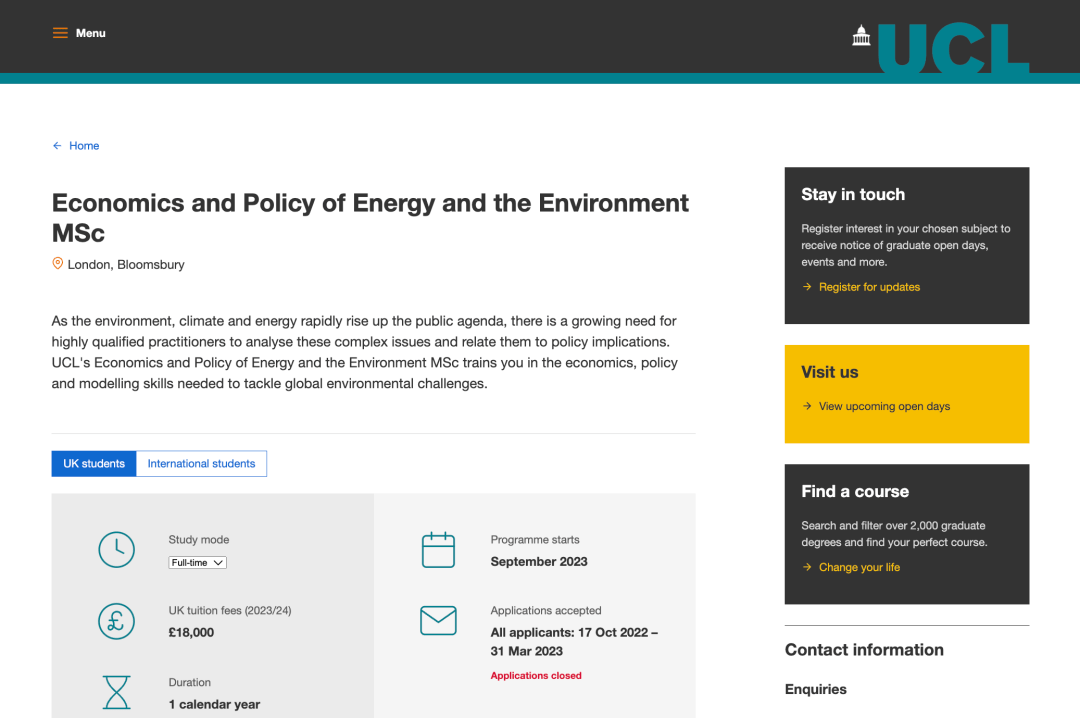Click the Duration label
The image size is (1080, 718).
pos(189,682)
